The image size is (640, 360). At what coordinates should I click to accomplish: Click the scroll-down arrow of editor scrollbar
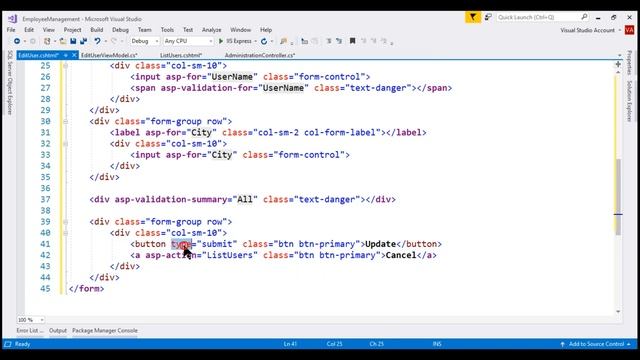618,311
